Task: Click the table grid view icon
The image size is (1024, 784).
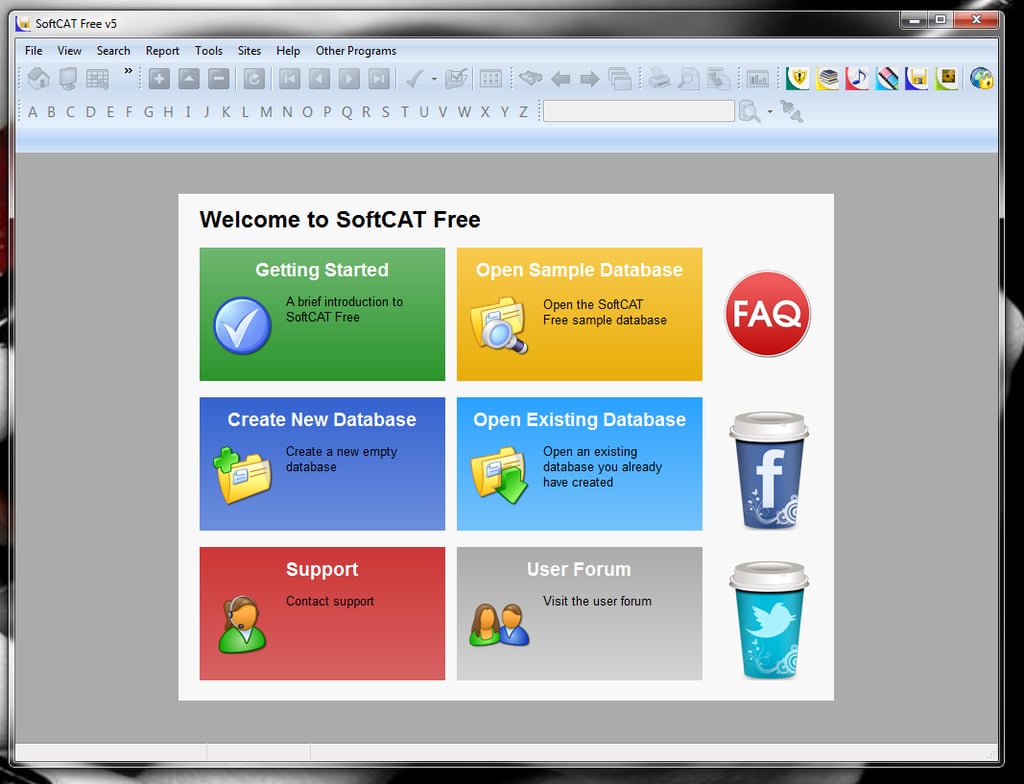Action: click(x=97, y=79)
